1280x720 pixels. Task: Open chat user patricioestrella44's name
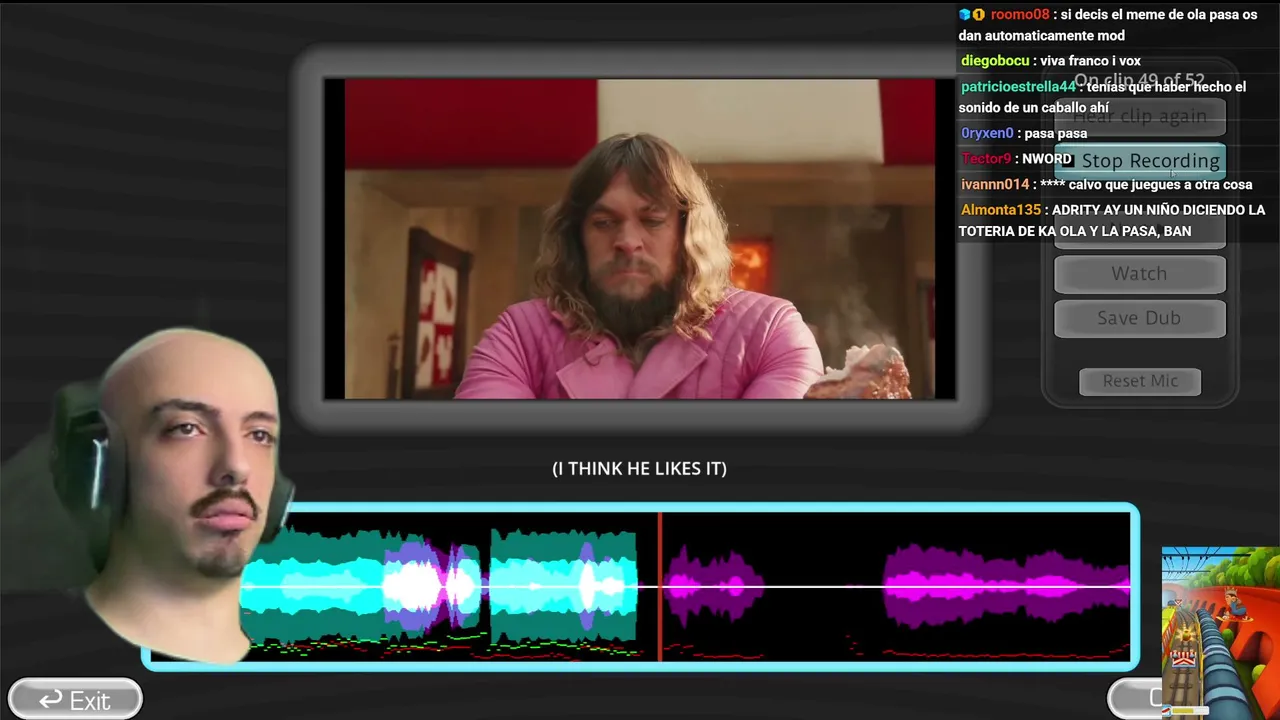(x=1018, y=87)
